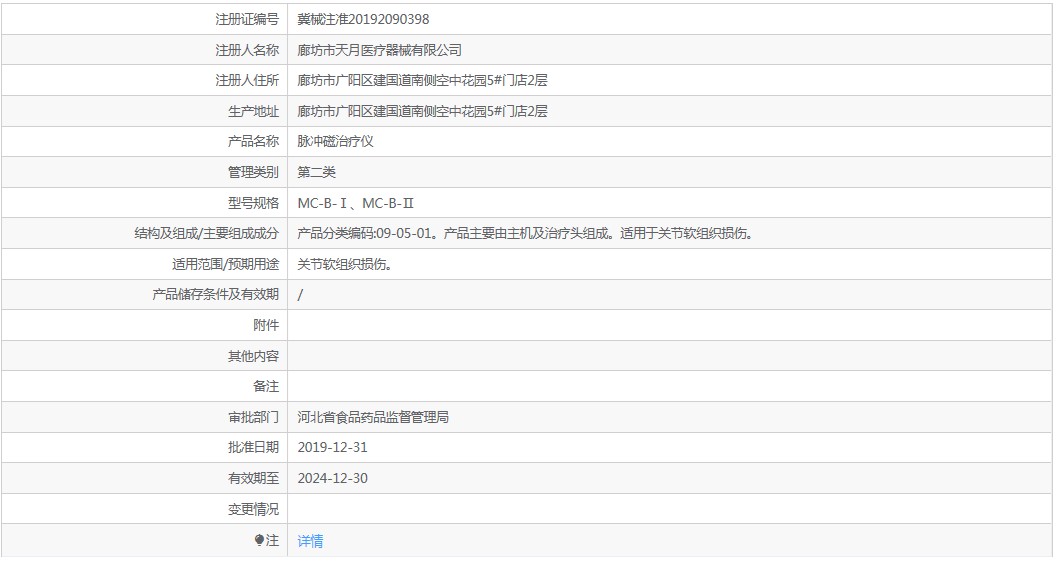Image resolution: width=1056 pixels, height=562 pixels.
Task: Click the 结构及组成/主要组成成分 label
Action: (x=207, y=234)
